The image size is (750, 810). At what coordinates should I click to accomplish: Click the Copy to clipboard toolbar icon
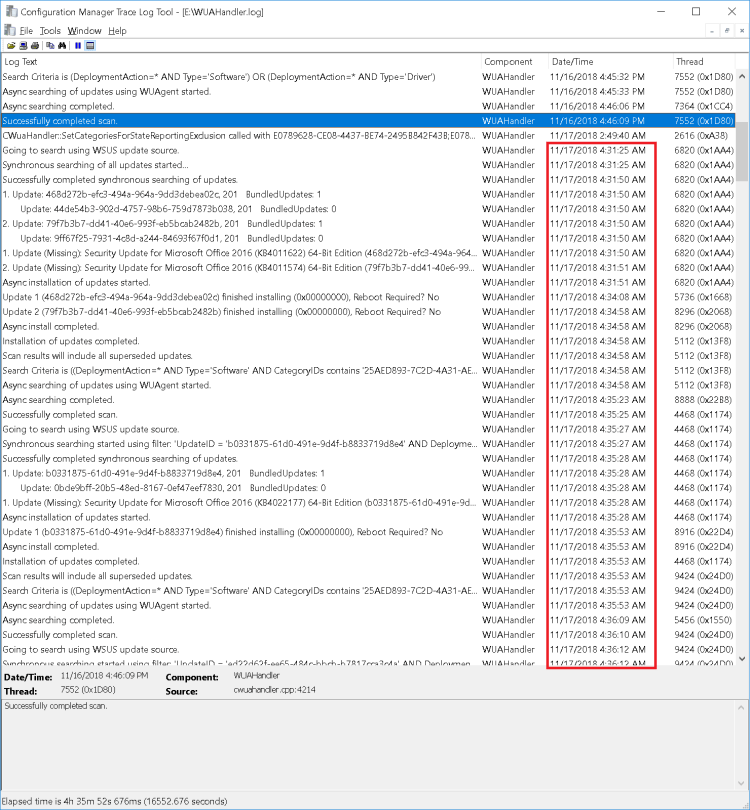coord(48,46)
